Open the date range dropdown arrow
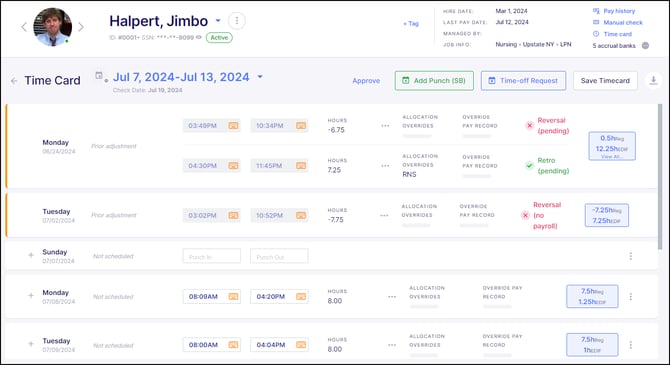Screen dimensions: 670x365 [x=260, y=77]
